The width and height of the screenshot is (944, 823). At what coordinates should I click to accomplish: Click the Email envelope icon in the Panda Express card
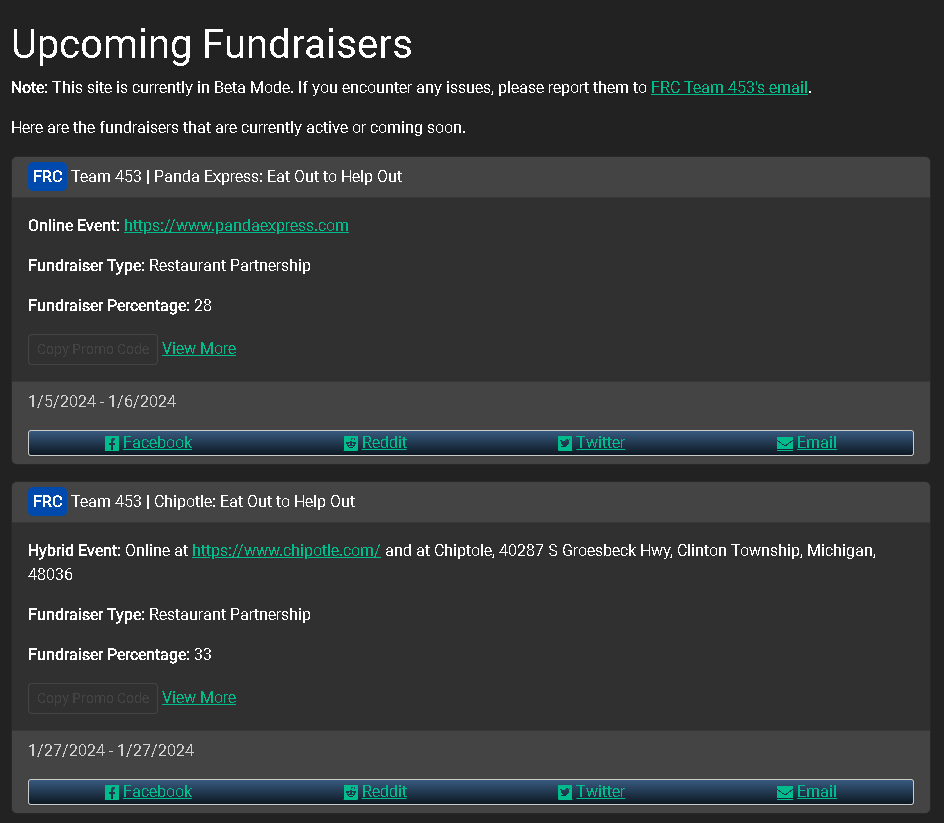pos(784,444)
